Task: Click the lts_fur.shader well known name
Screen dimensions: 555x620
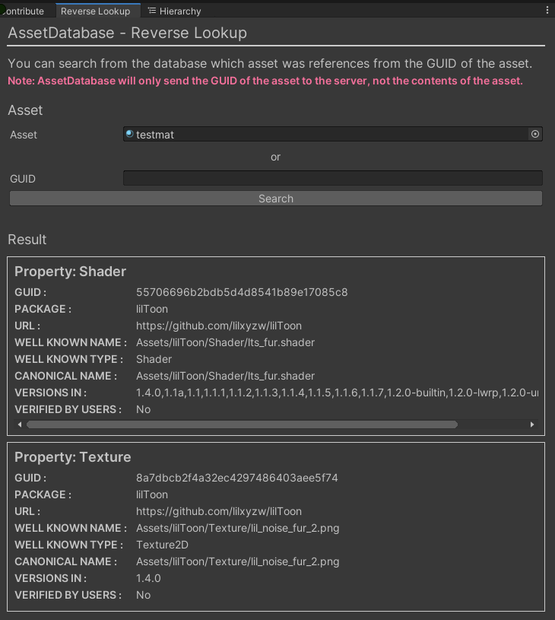Action: (225, 342)
